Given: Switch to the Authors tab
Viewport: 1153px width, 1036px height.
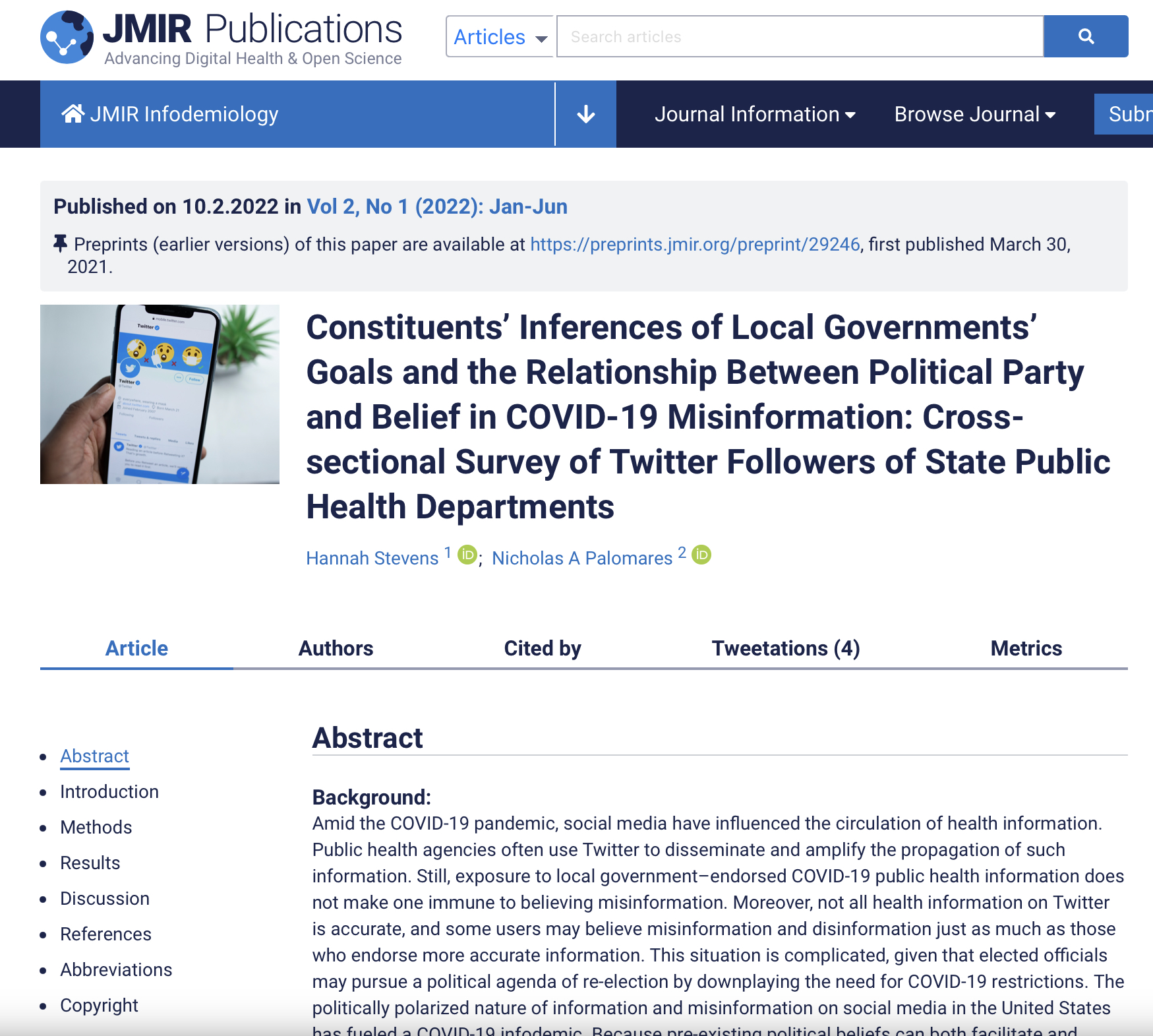Looking at the screenshot, I should [336, 648].
